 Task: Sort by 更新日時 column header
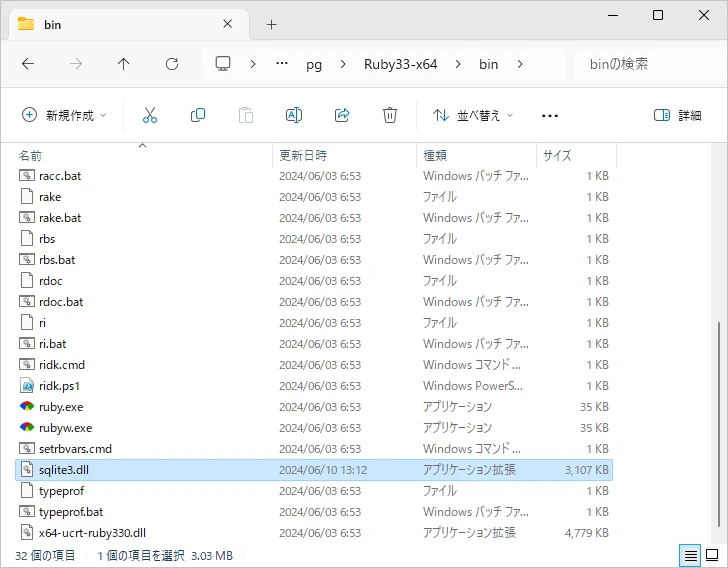tap(303, 155)
